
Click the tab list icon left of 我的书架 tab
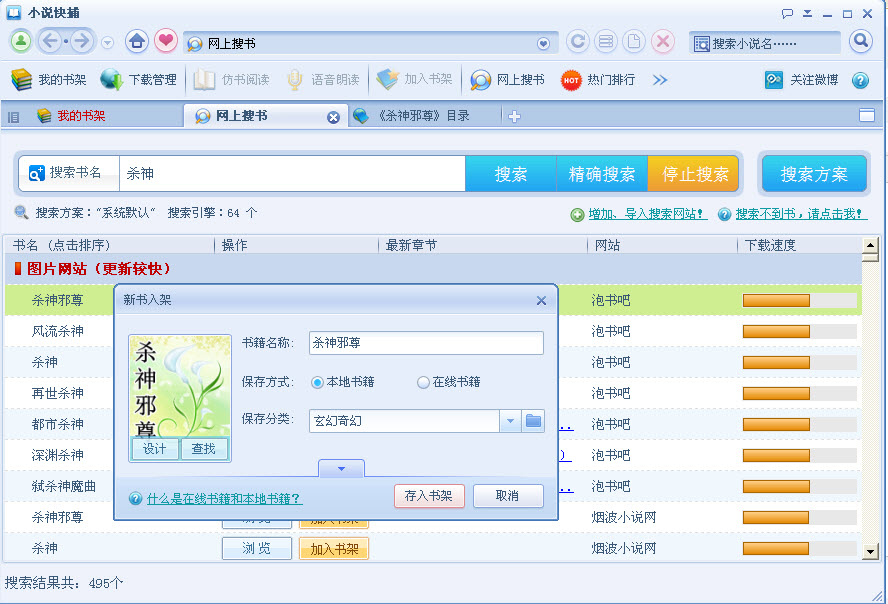(x=13, y=117)
